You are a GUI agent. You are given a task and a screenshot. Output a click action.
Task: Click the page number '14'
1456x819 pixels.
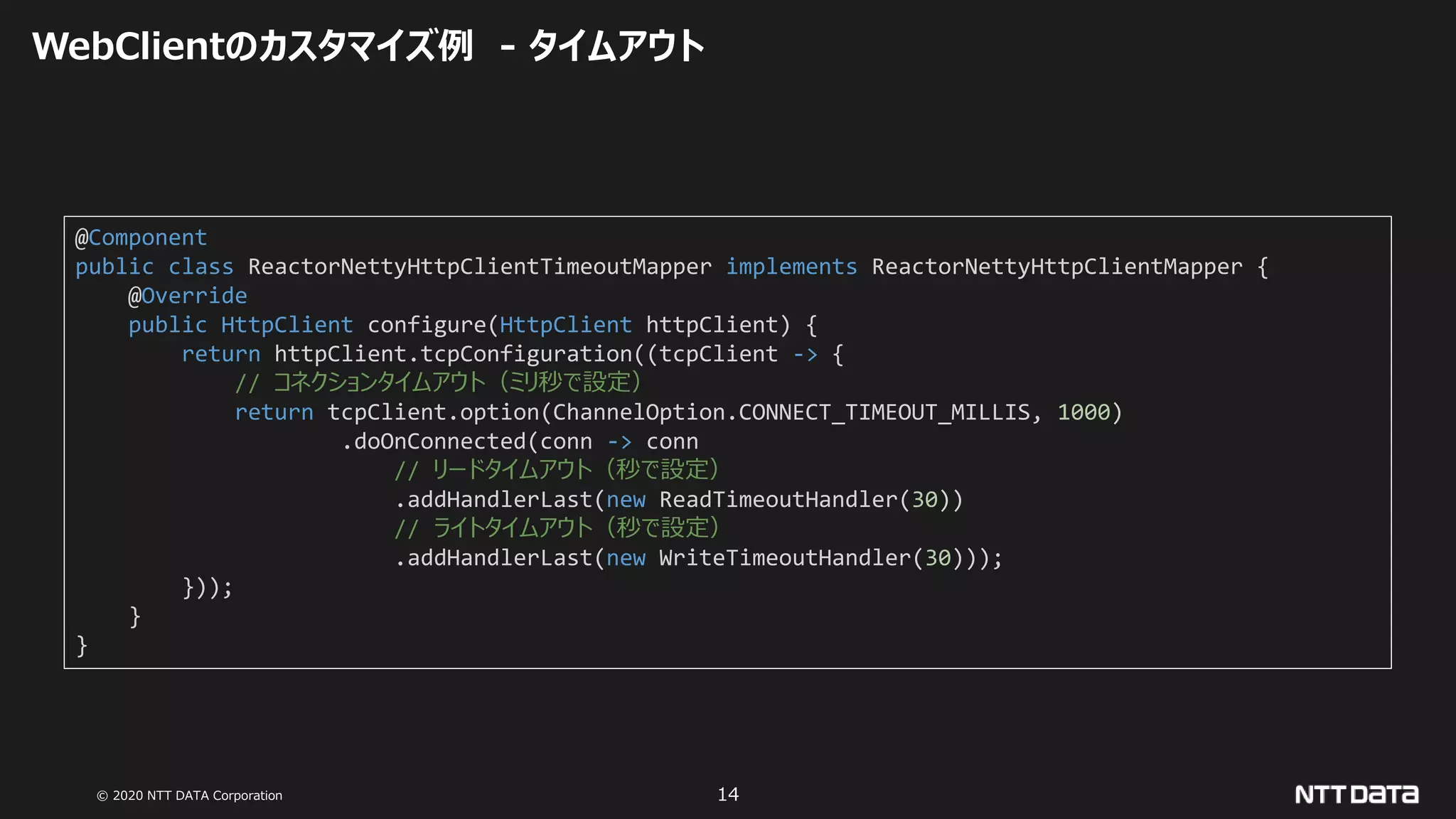[728, 794]
